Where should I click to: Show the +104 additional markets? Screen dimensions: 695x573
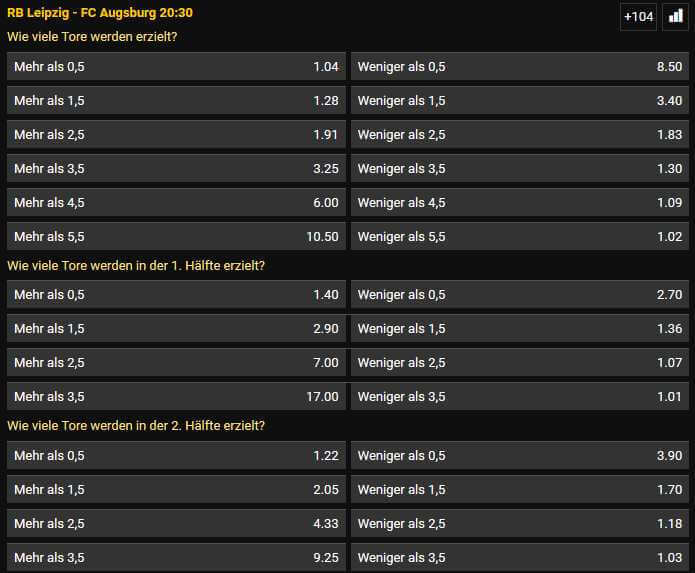pyautogui.click(x=638, y=17)
